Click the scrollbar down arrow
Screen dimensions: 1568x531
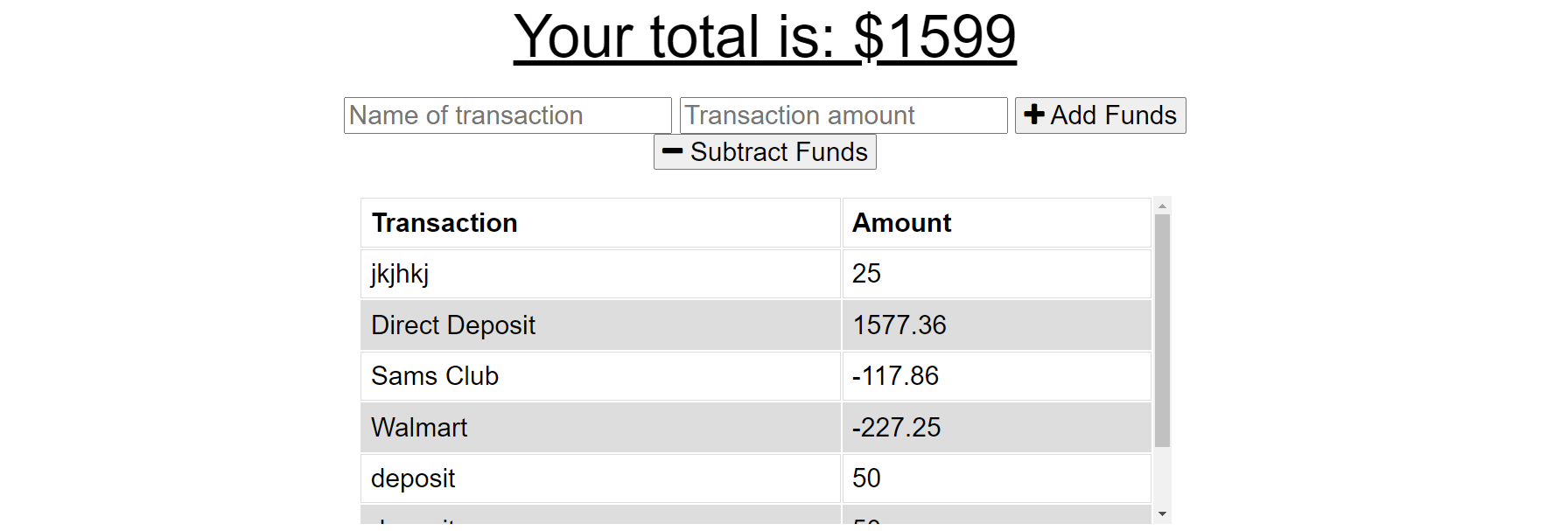(x=1162, y=512)
